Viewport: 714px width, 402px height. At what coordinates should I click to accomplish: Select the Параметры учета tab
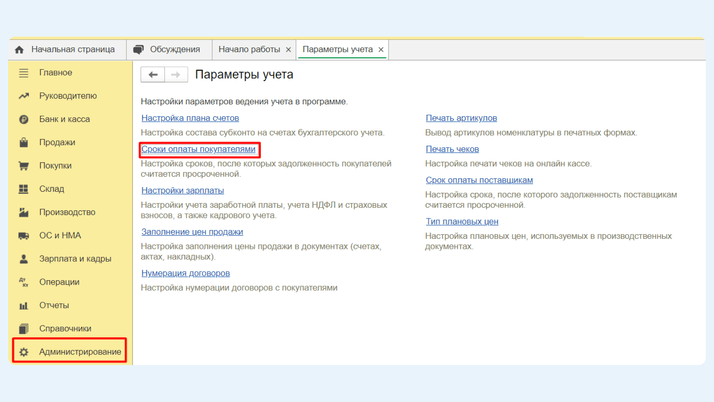pos(342,50)
